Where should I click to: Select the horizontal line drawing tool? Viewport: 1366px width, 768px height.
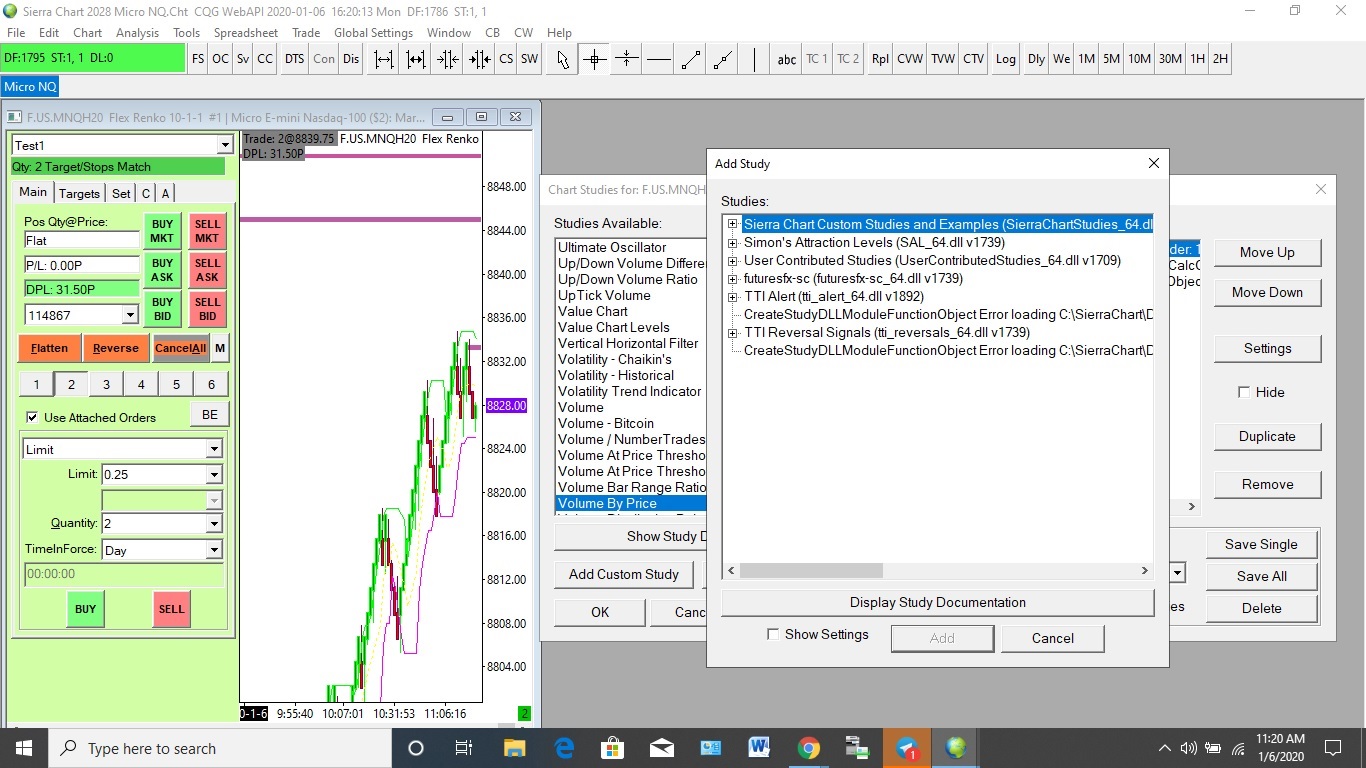tap(658, 59)
